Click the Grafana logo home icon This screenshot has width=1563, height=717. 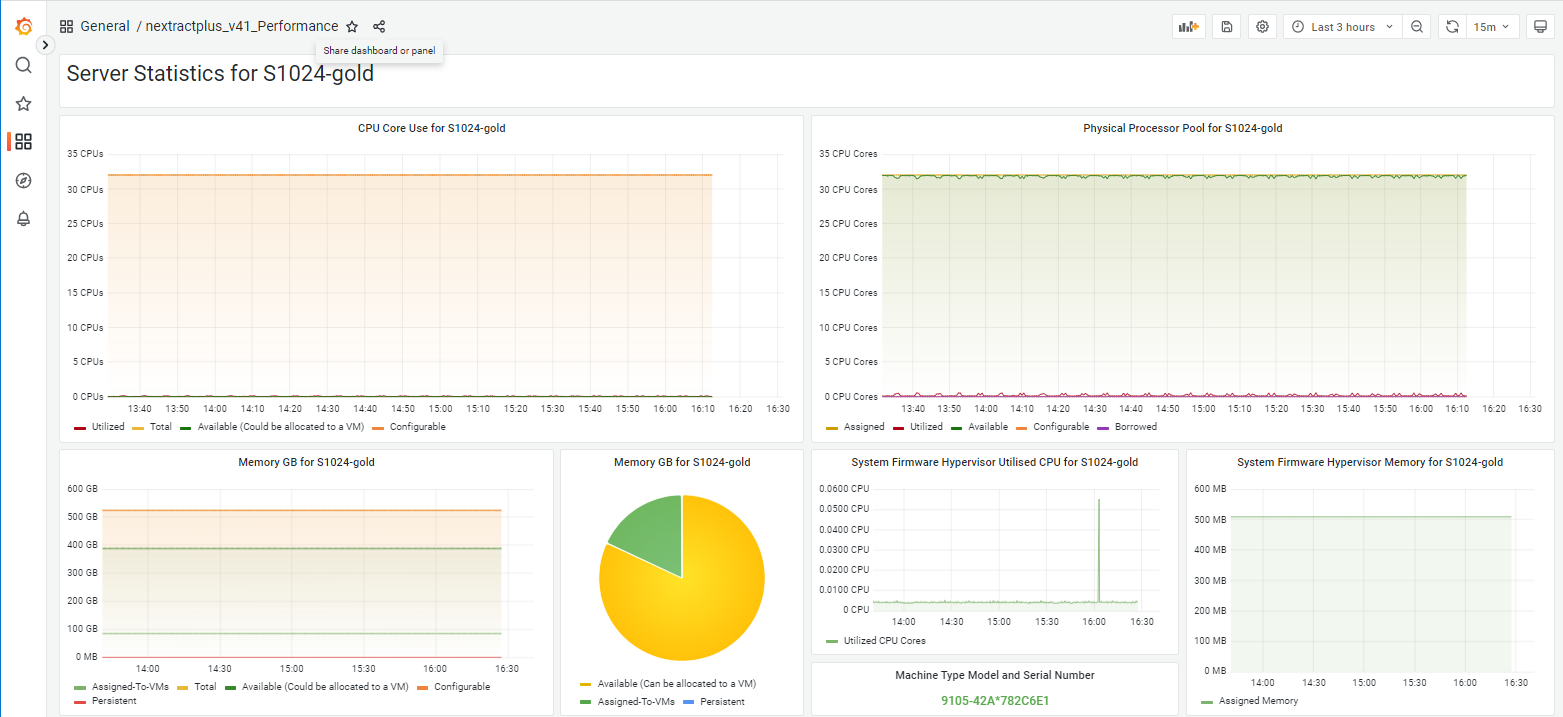click(23, 26)
